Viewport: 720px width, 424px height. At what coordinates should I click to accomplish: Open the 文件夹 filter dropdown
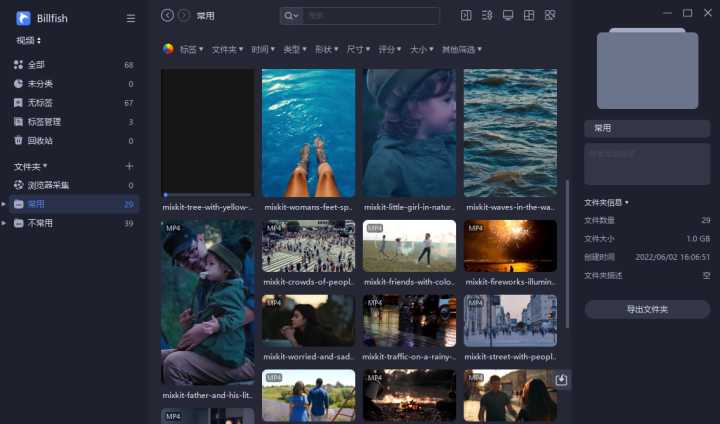(x=227, y=49)
